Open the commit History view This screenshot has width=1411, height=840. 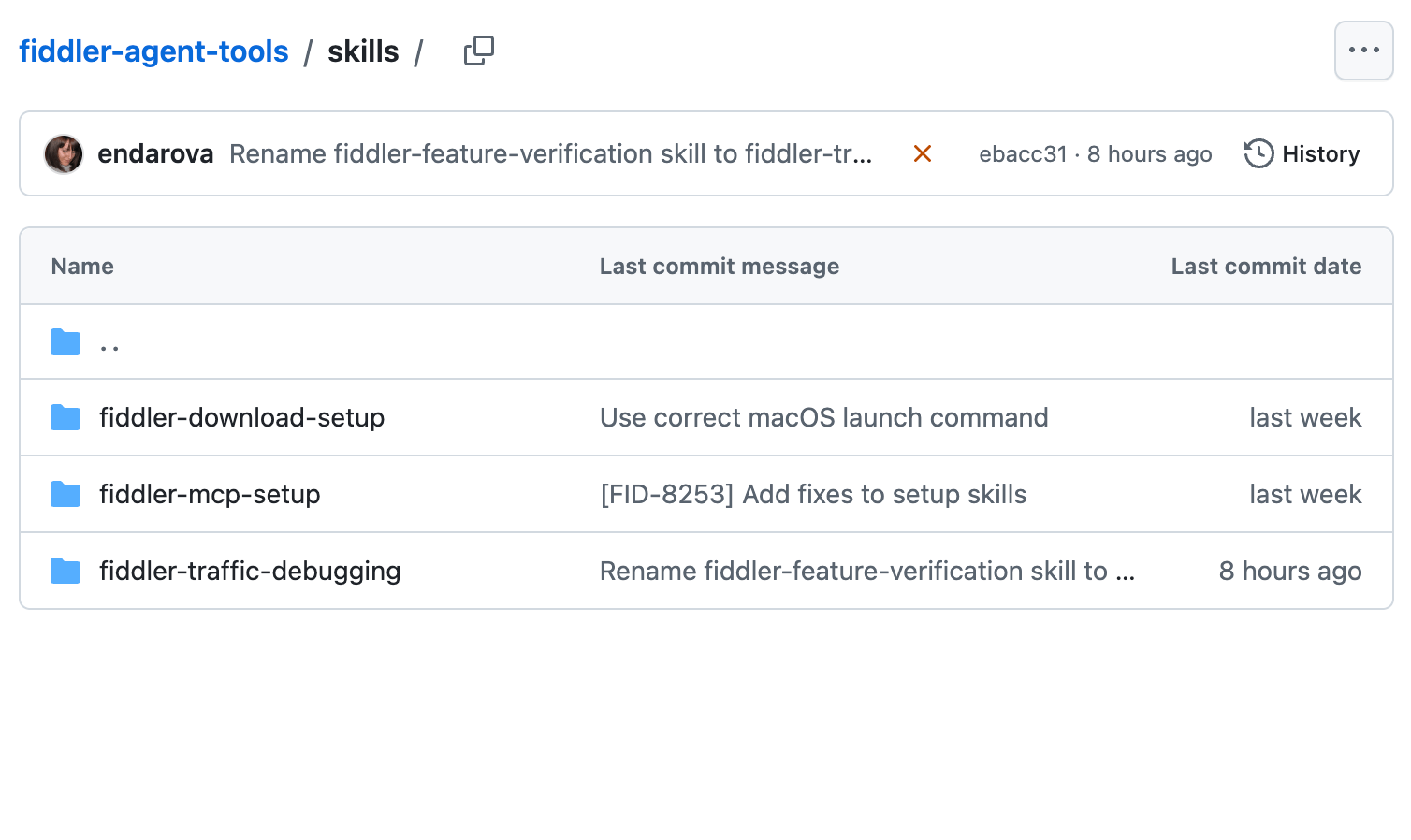1320,153
